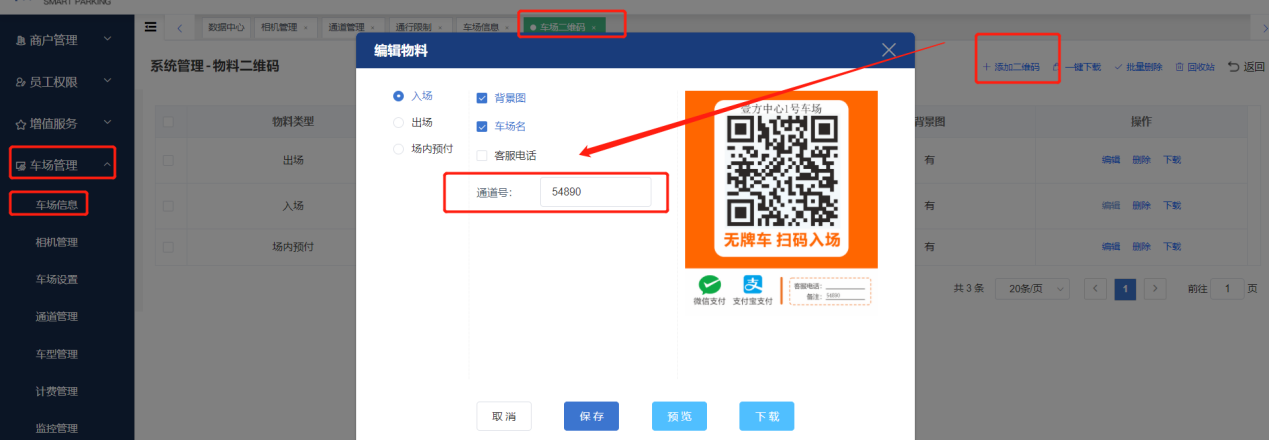Click the 支付宝支付 icon in the preview
Viewport: 1269px width, 440px height.
[751, 285]
